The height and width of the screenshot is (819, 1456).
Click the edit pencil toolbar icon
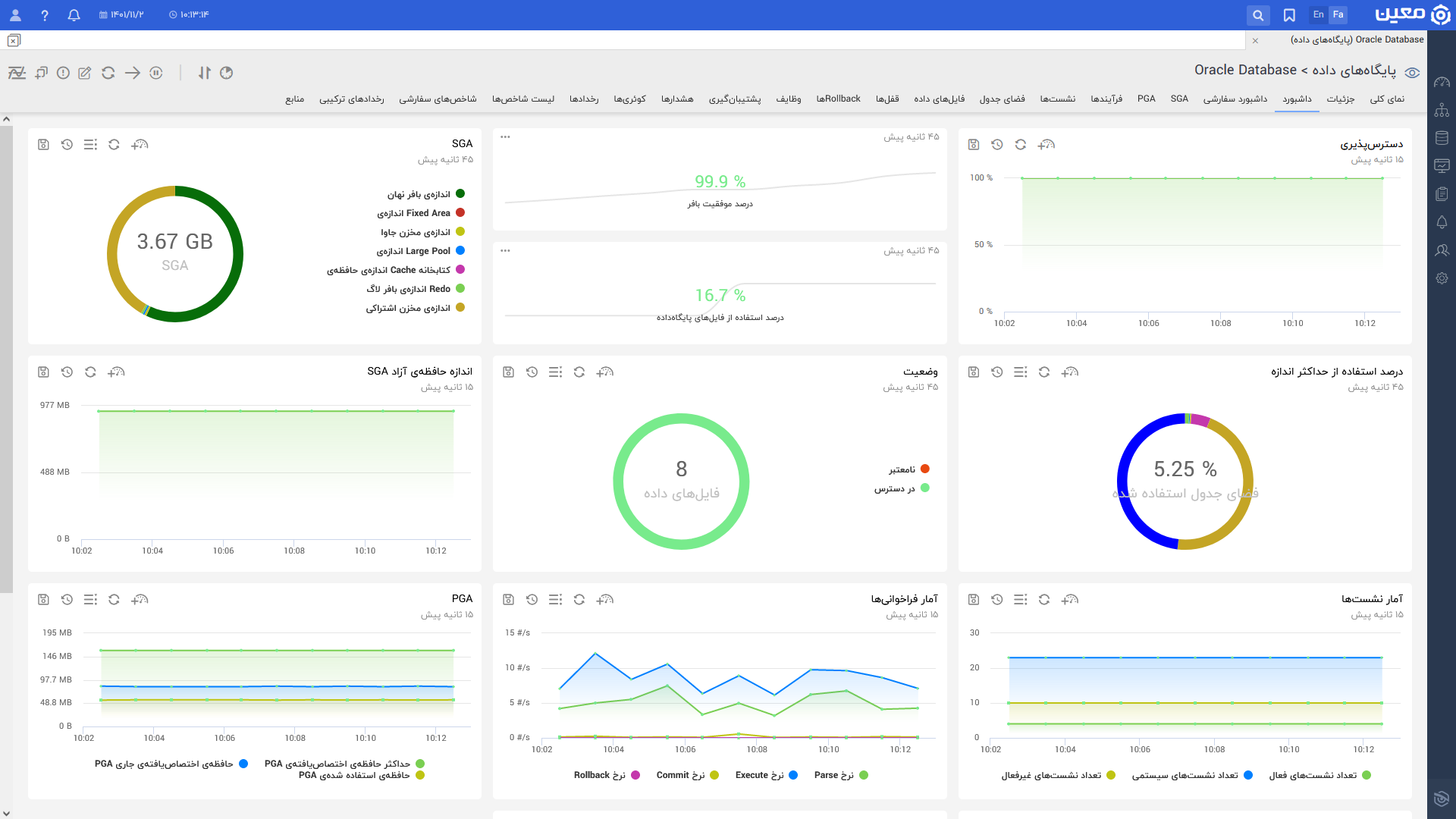click(85, 73)
